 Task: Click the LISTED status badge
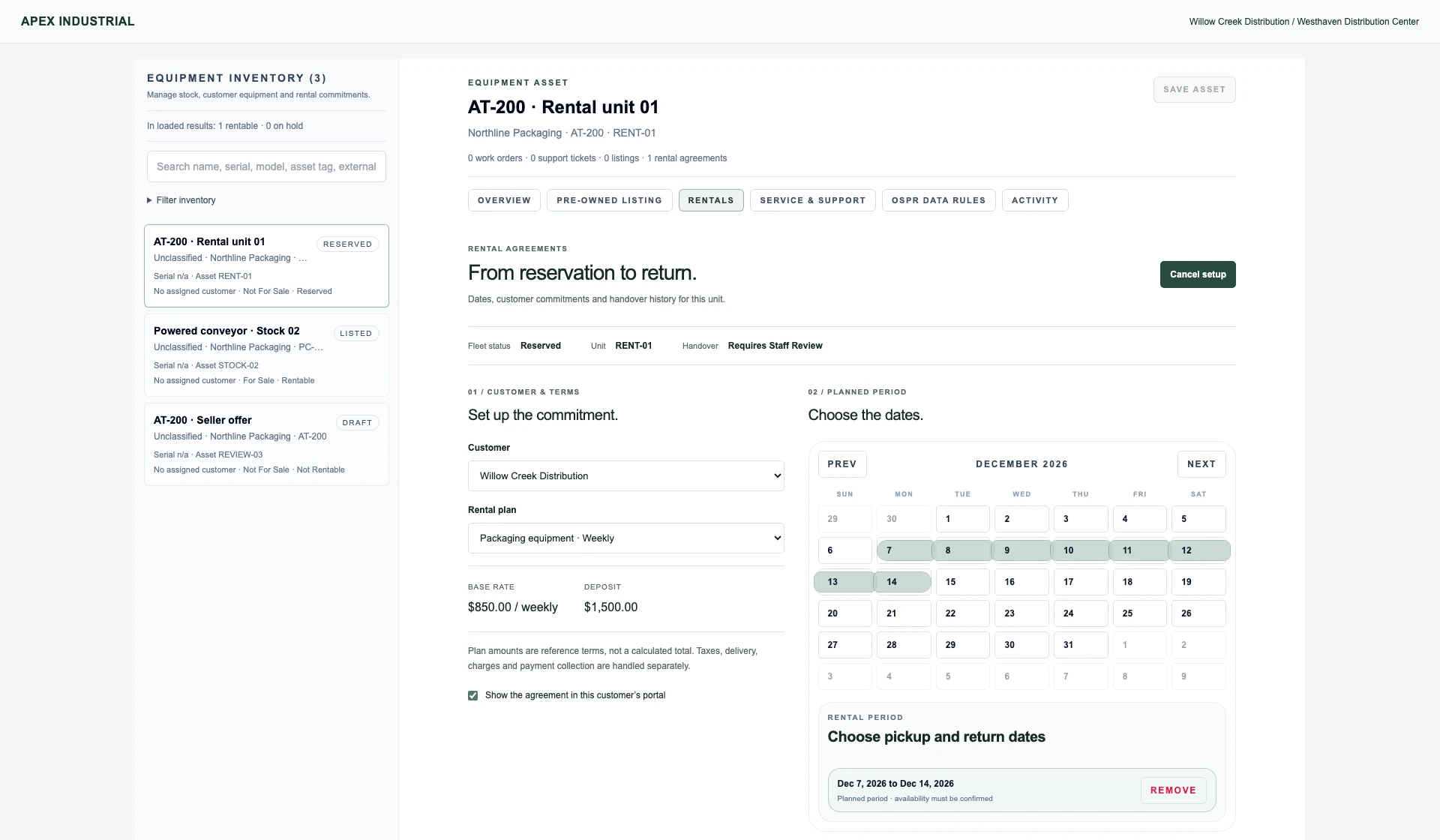pos(355,334)
